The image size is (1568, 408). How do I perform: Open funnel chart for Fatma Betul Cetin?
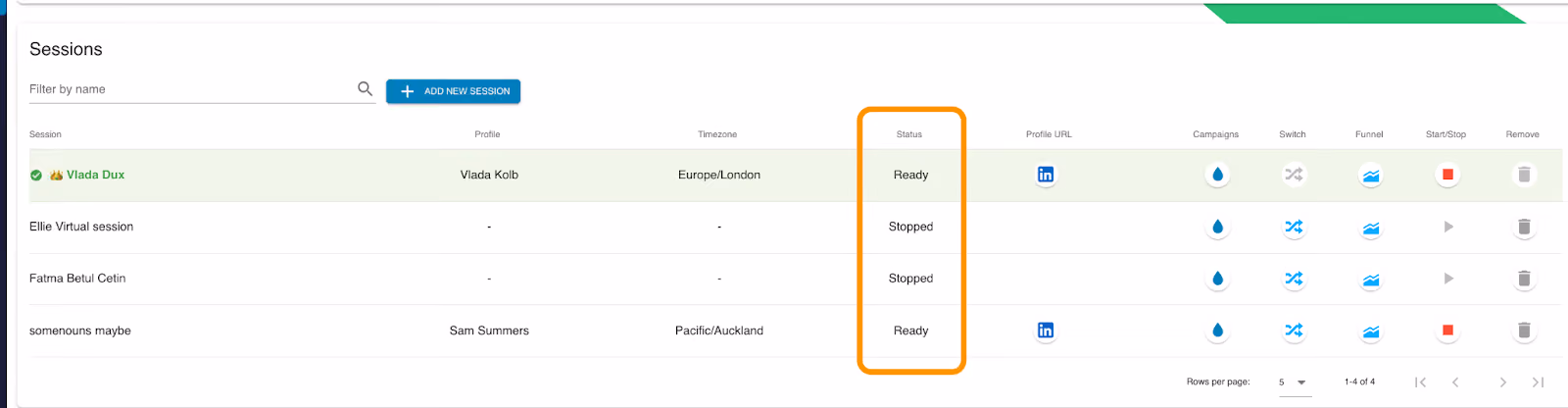click(1371, 280)
